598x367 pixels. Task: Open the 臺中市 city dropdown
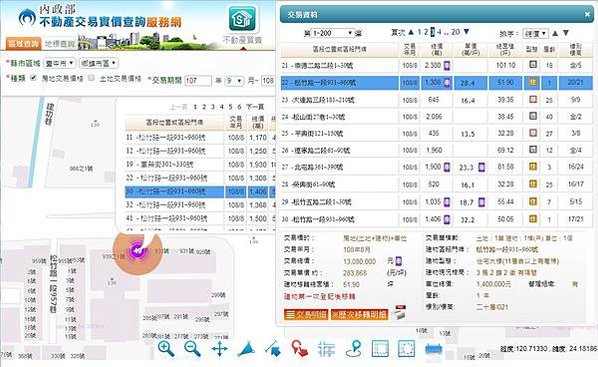point(59,63)
